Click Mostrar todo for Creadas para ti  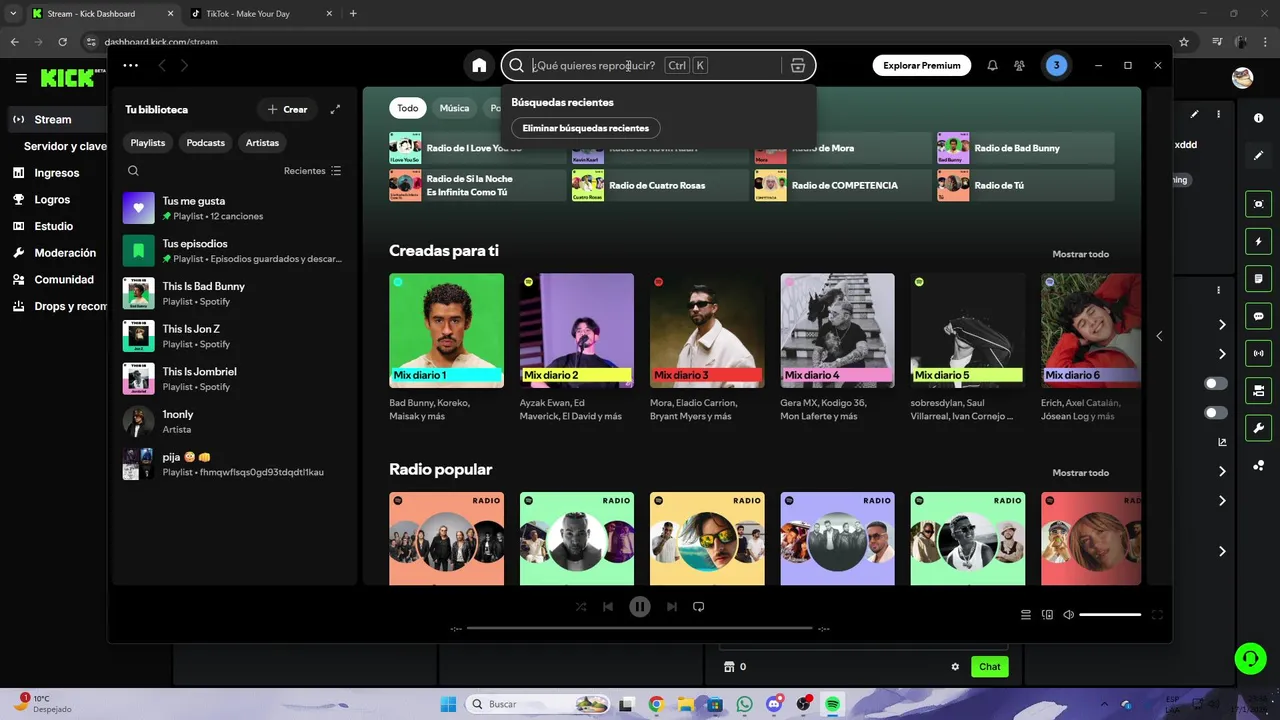[x=1080, y=254]
